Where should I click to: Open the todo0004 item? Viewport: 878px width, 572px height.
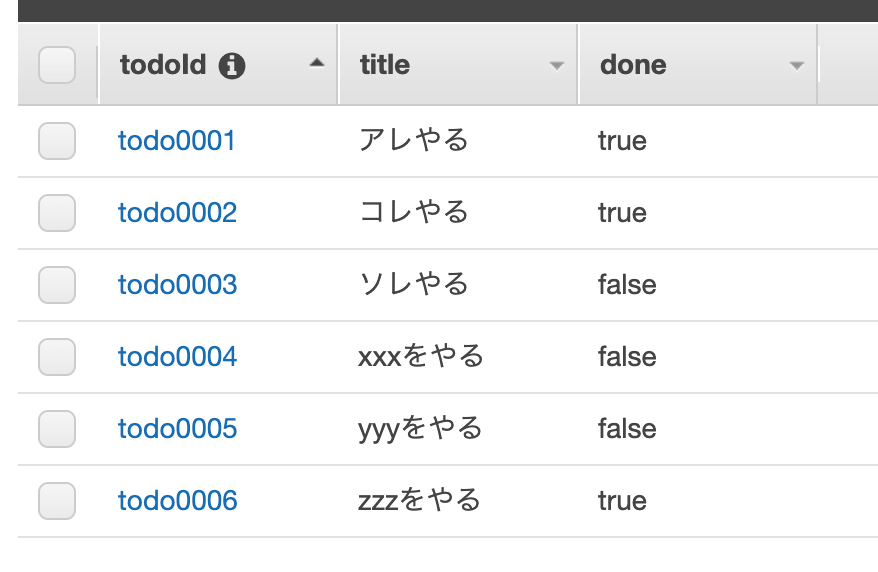178,357
